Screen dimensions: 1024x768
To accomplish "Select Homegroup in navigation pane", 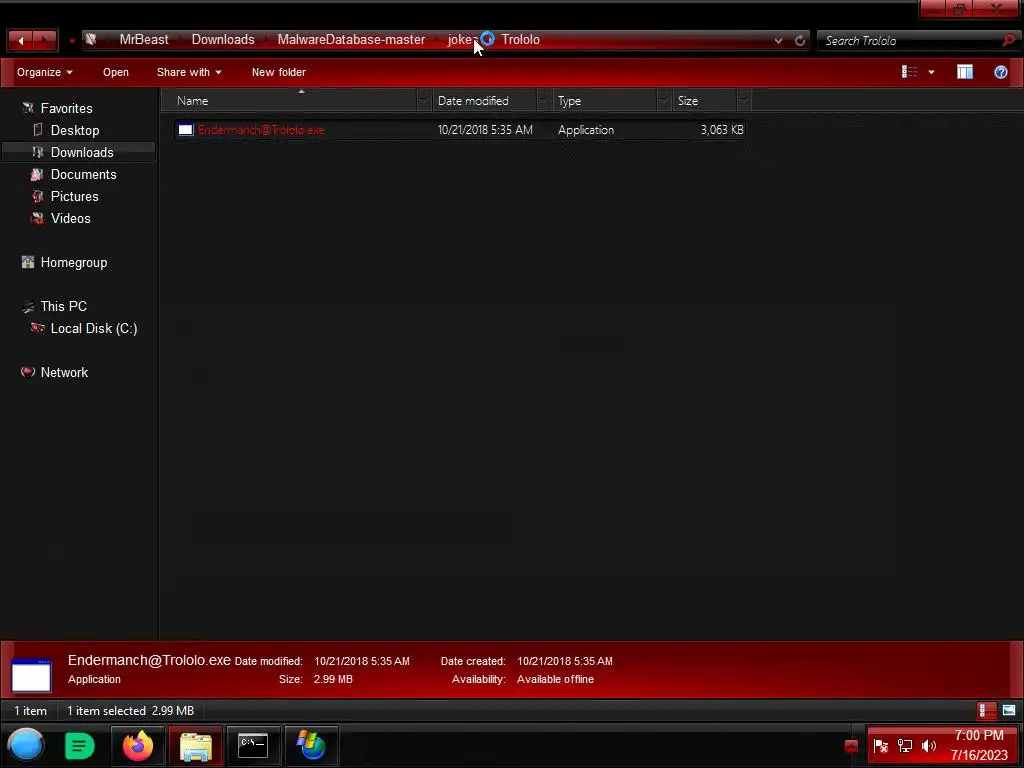I will tap(74, 263).
